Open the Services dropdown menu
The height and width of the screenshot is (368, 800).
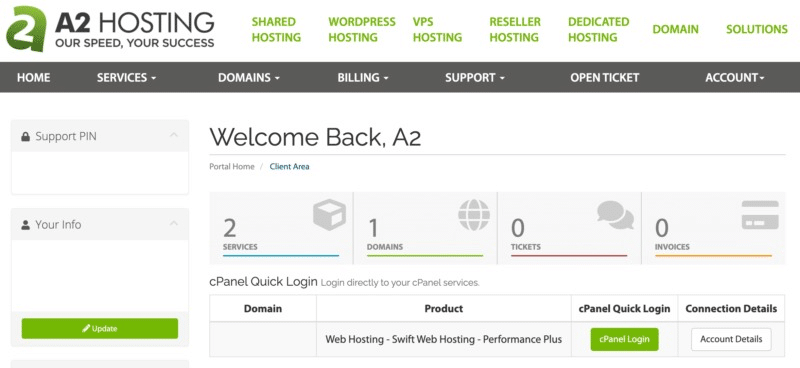click(127, 78)
